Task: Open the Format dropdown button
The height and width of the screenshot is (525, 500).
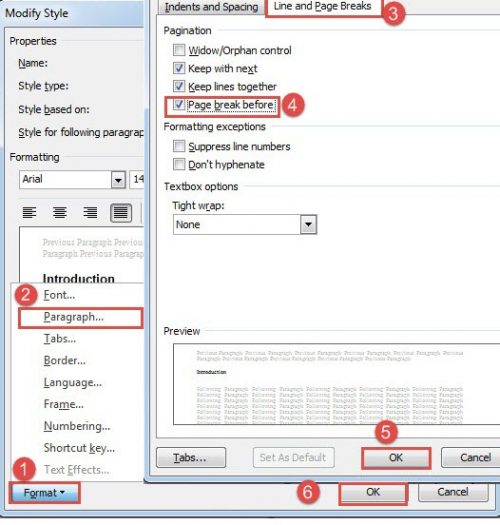Action: click(x=45, y=493)
